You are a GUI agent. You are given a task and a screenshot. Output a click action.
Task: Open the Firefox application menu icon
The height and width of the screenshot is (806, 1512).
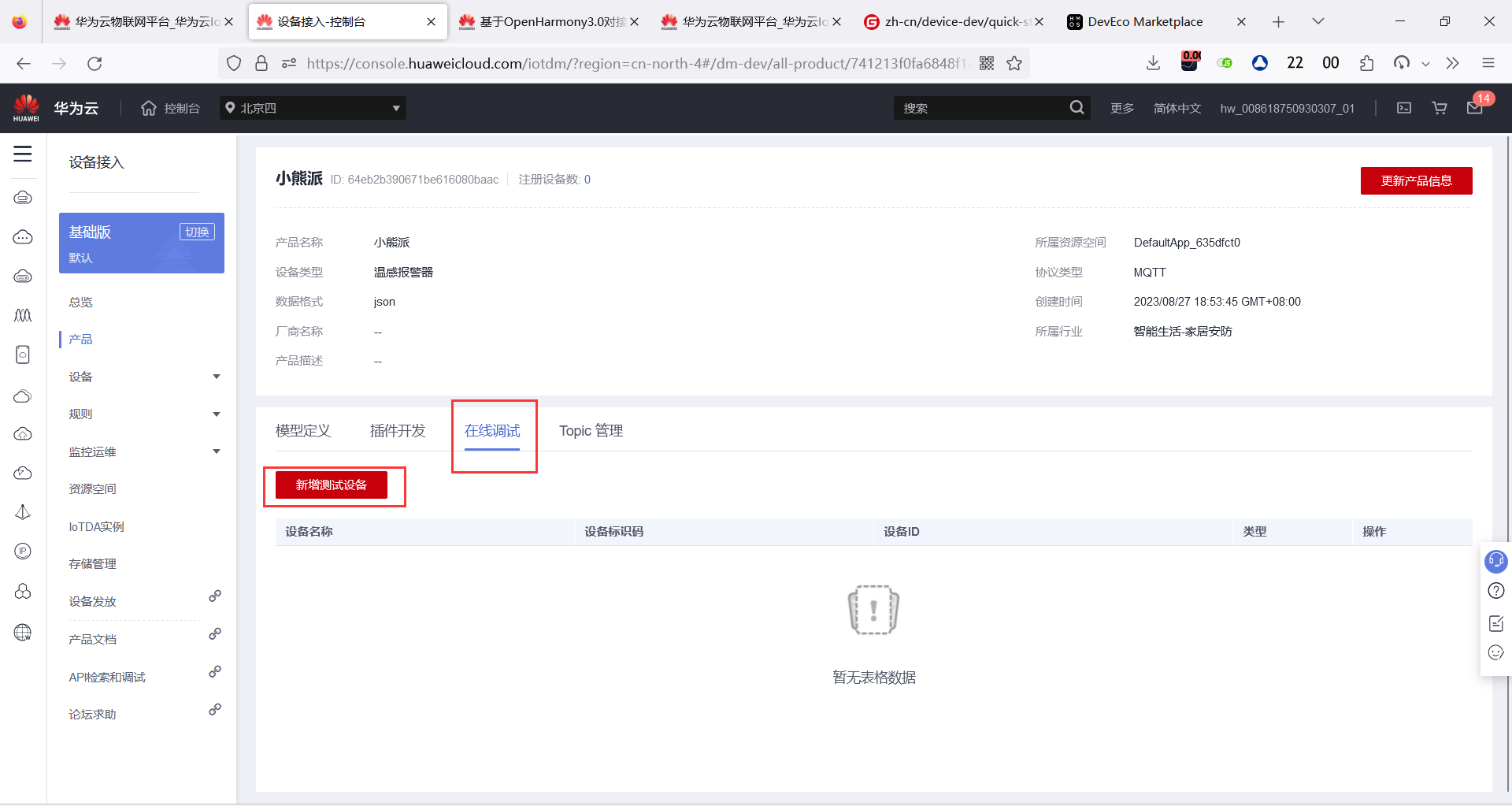pyautogui.click(x=1488, y=63)
